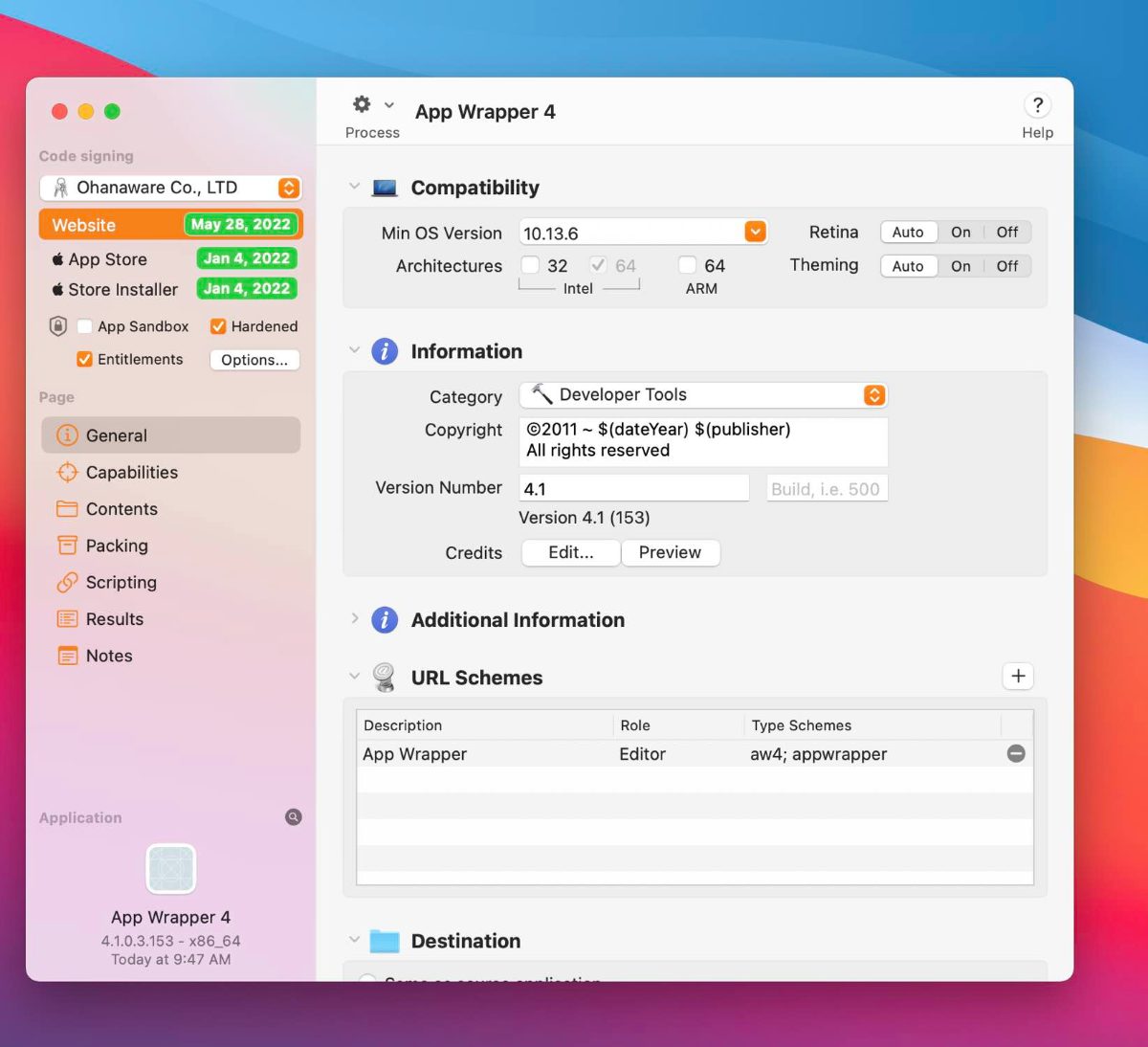Set Theming to On
The width and height of the screenshot is (1148, 1047).
pos(960,266)
